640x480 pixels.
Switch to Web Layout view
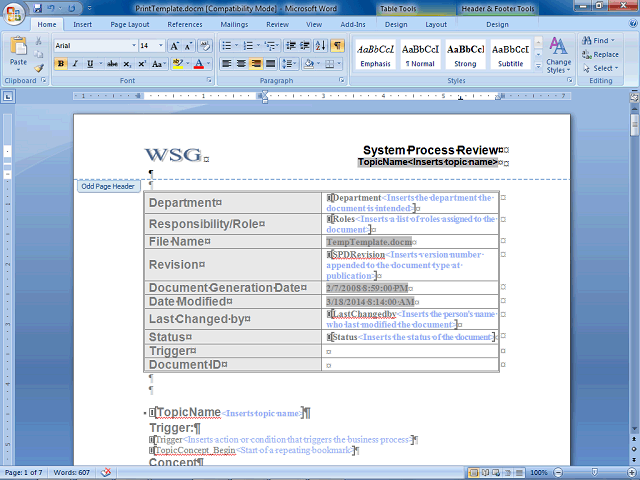(496, 473)
